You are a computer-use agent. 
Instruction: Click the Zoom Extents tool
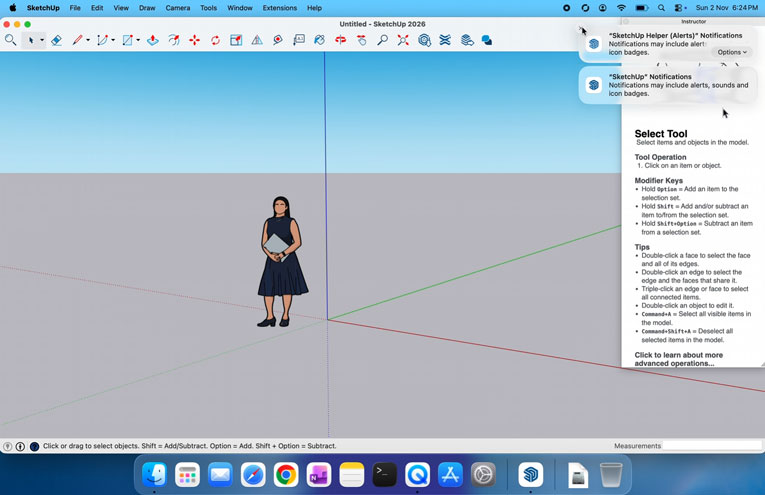point(403,40)
